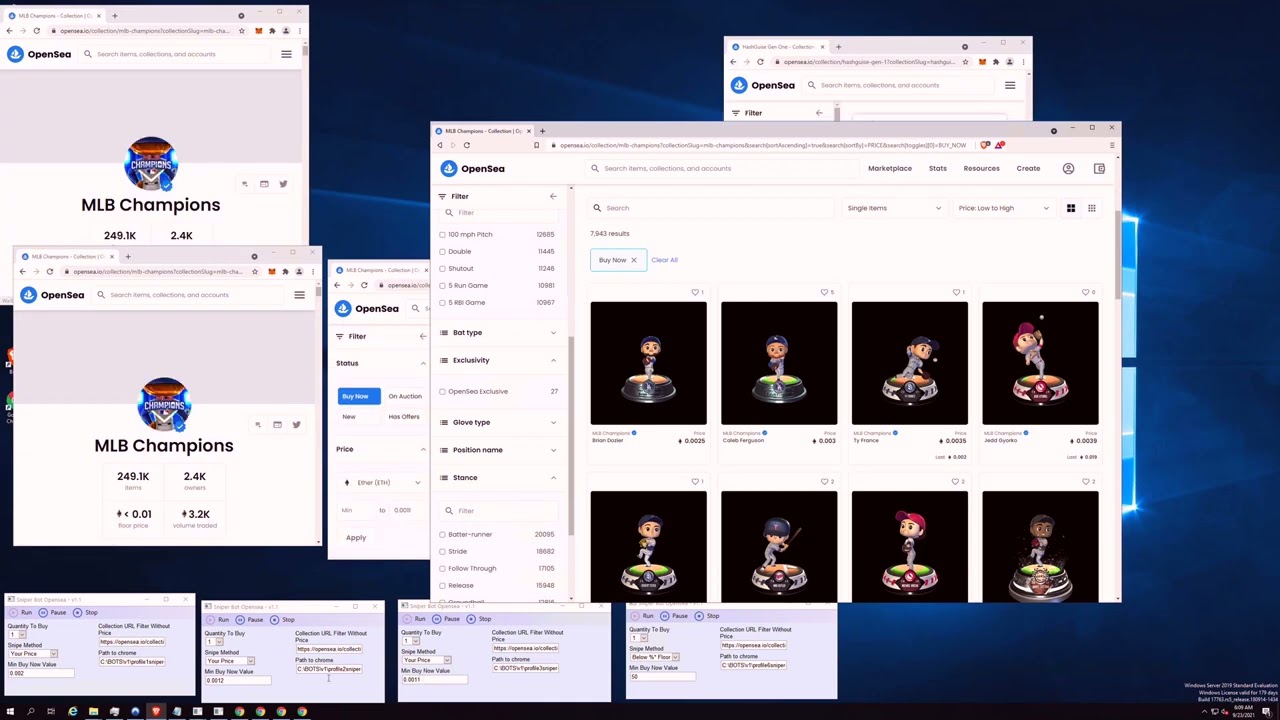Open the wallet icon in the OpenSea header
Viewport: 1280px width, 720px height.
click(x=1099, y=168)
